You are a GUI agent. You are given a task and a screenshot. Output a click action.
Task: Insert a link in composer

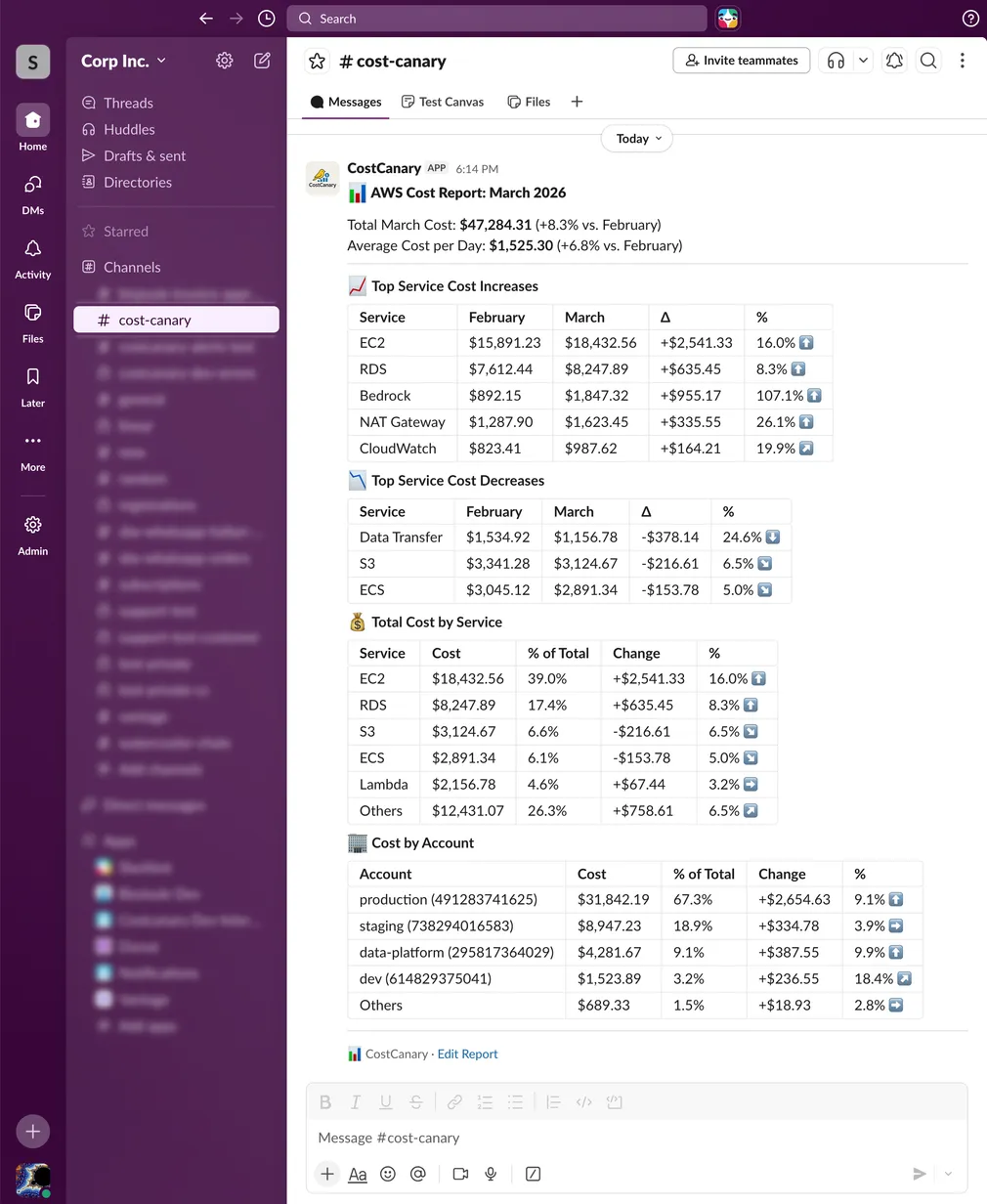[454, 1102]
